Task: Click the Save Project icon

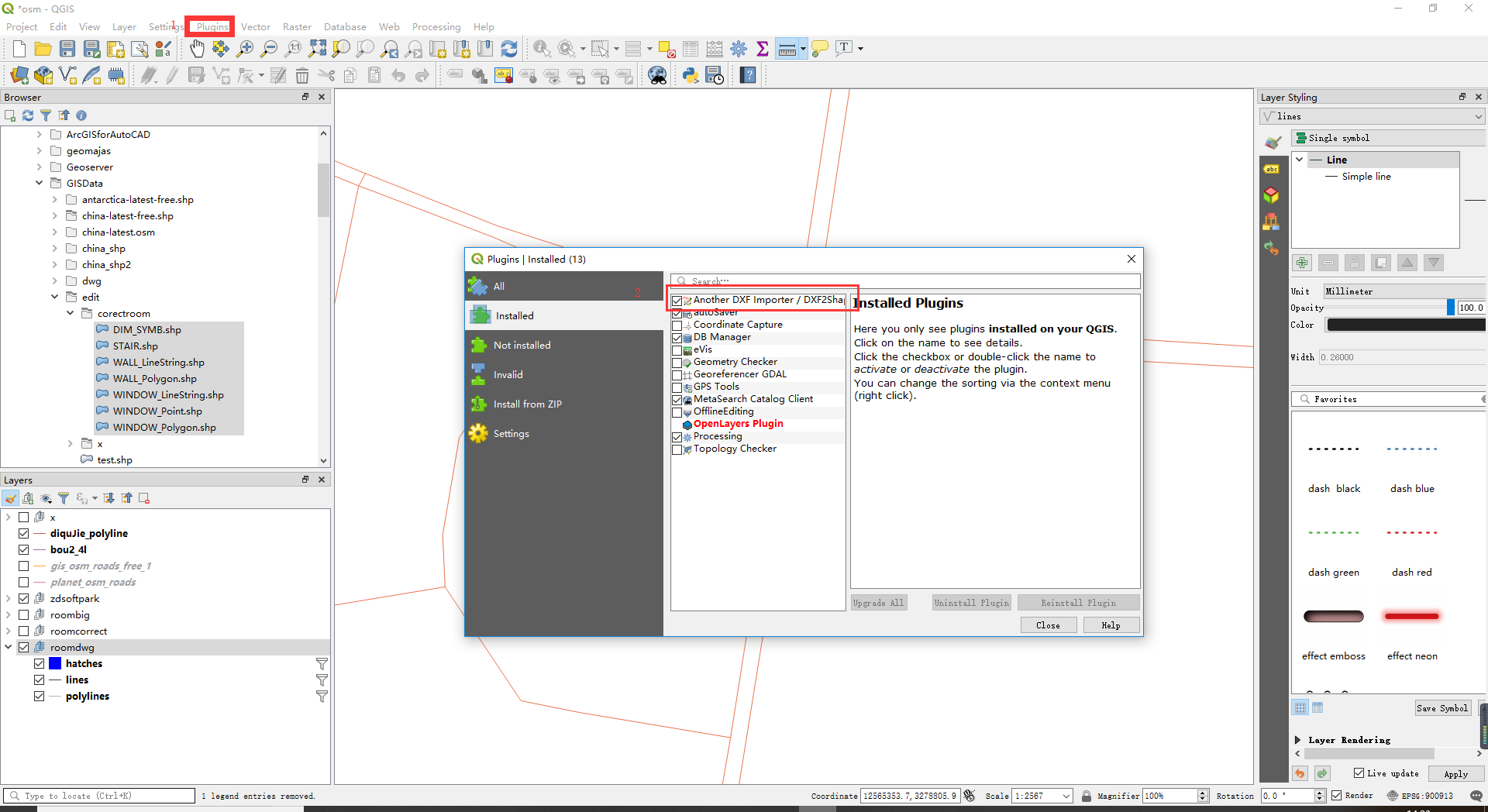Action: (67, 50)
